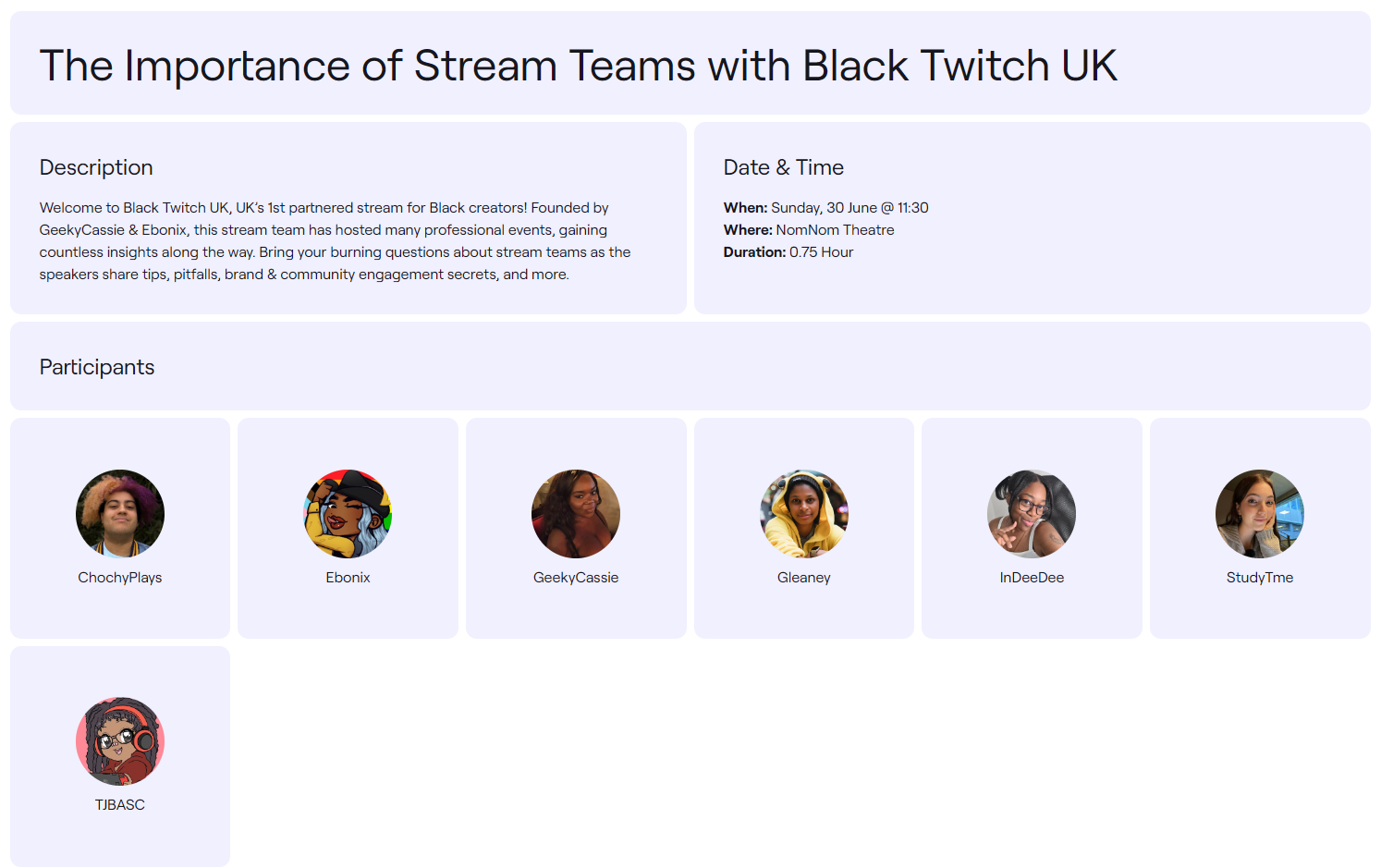Click the NomNom Theatre location line

pyautogui.click(x=809, y=230)
